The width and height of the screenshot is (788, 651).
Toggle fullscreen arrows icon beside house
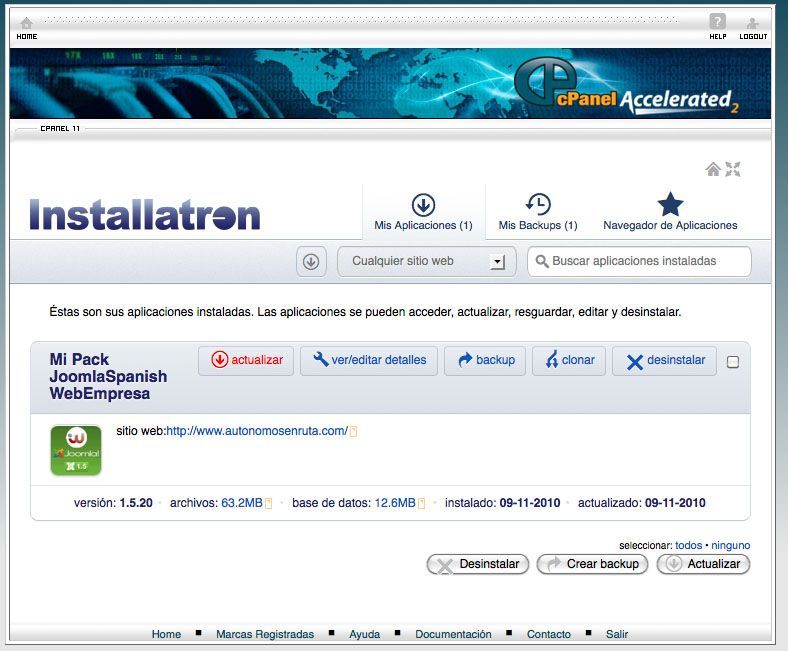[x=733, y=169]
